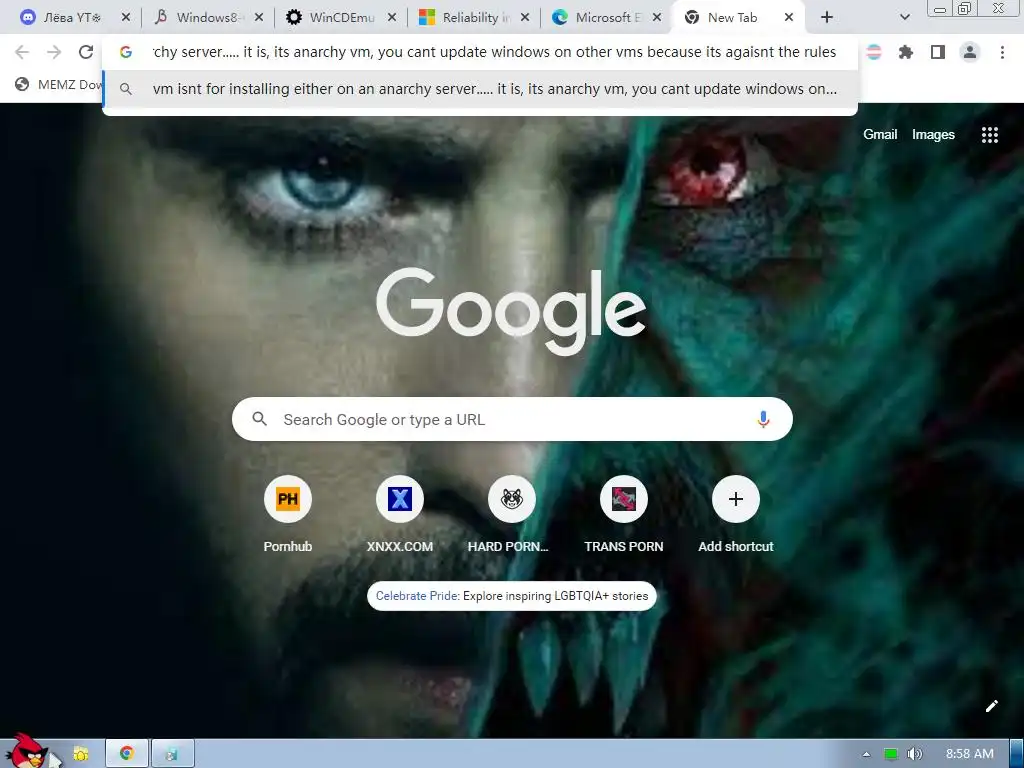Open the Extensions puzzle icon
The height and width of the screenshot is (768, 1024).
pos(906,52)
